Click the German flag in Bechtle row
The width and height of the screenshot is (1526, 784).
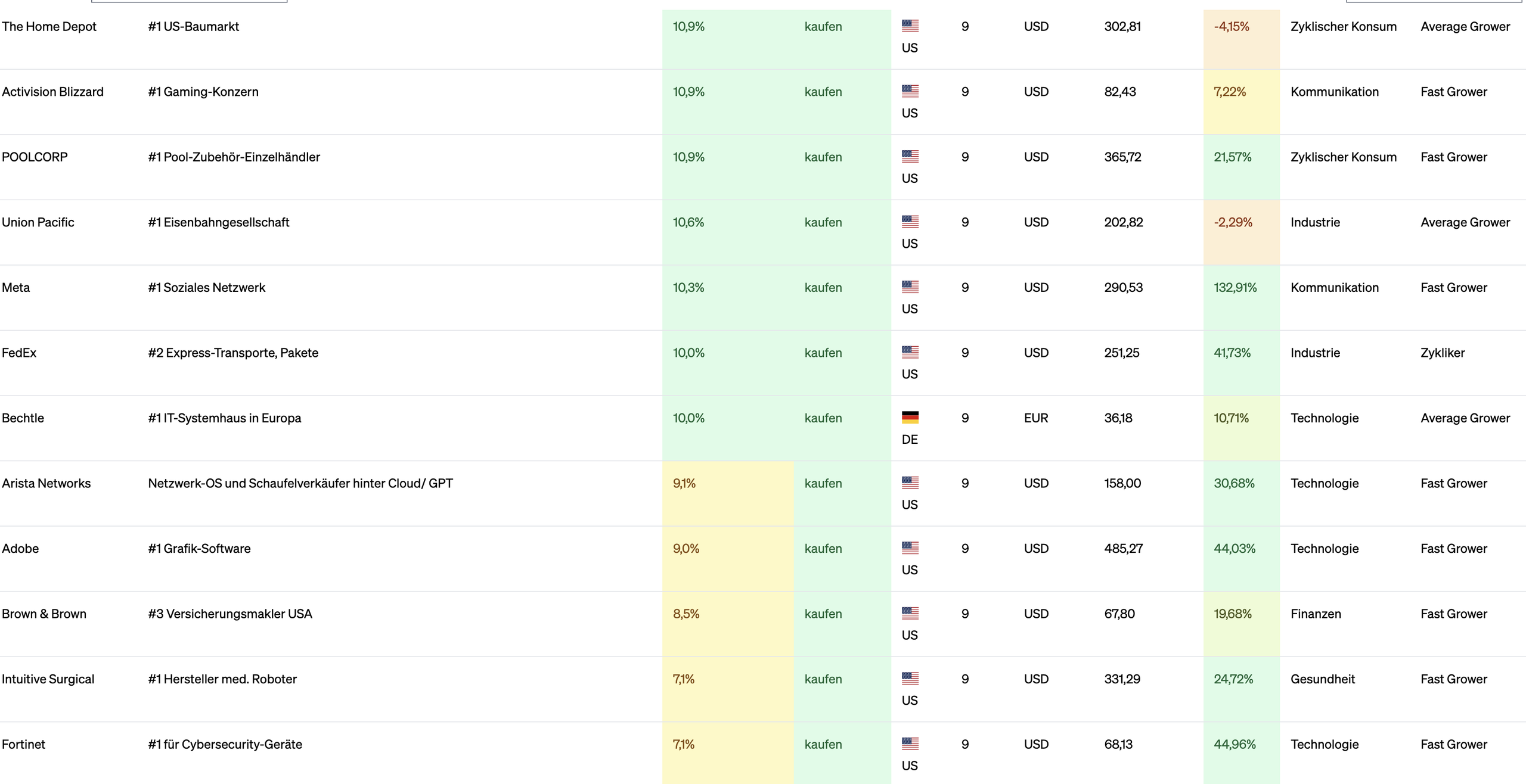910,417
